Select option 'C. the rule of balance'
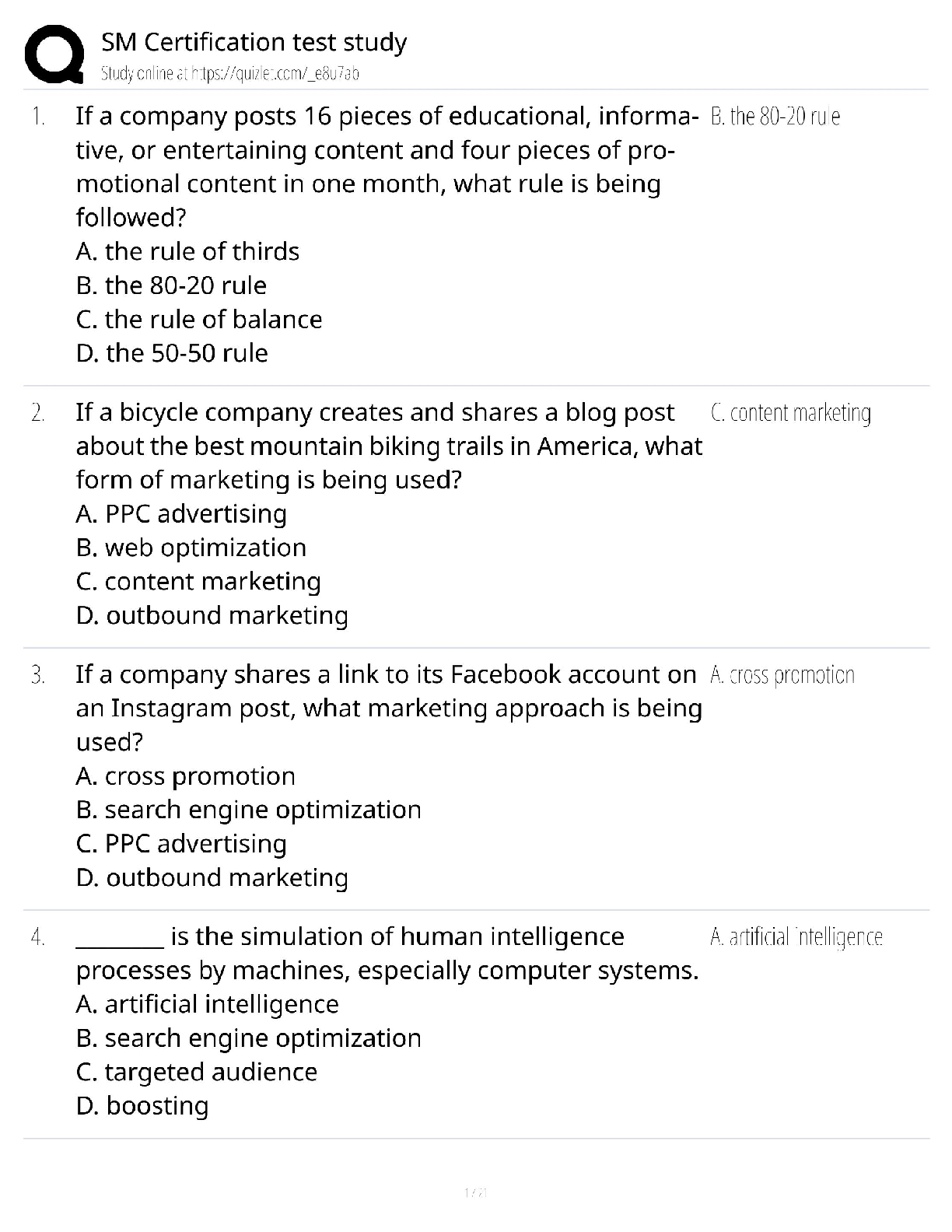 pyautogui.click(x=199, y=319)
